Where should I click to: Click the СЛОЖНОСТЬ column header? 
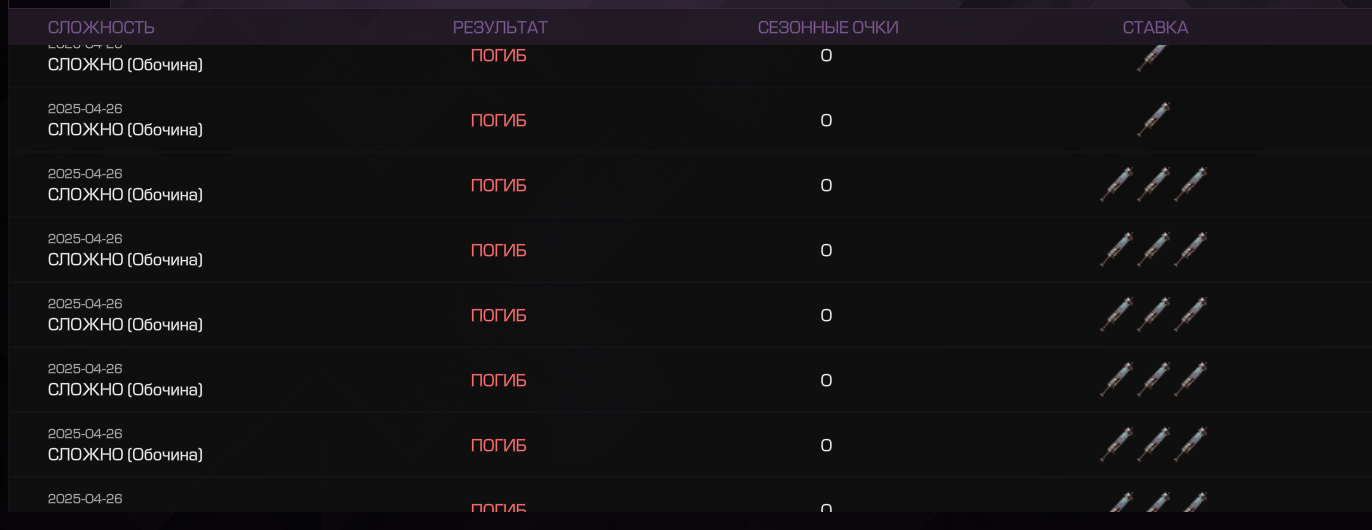pyautogui.click(x=101, y=27)
